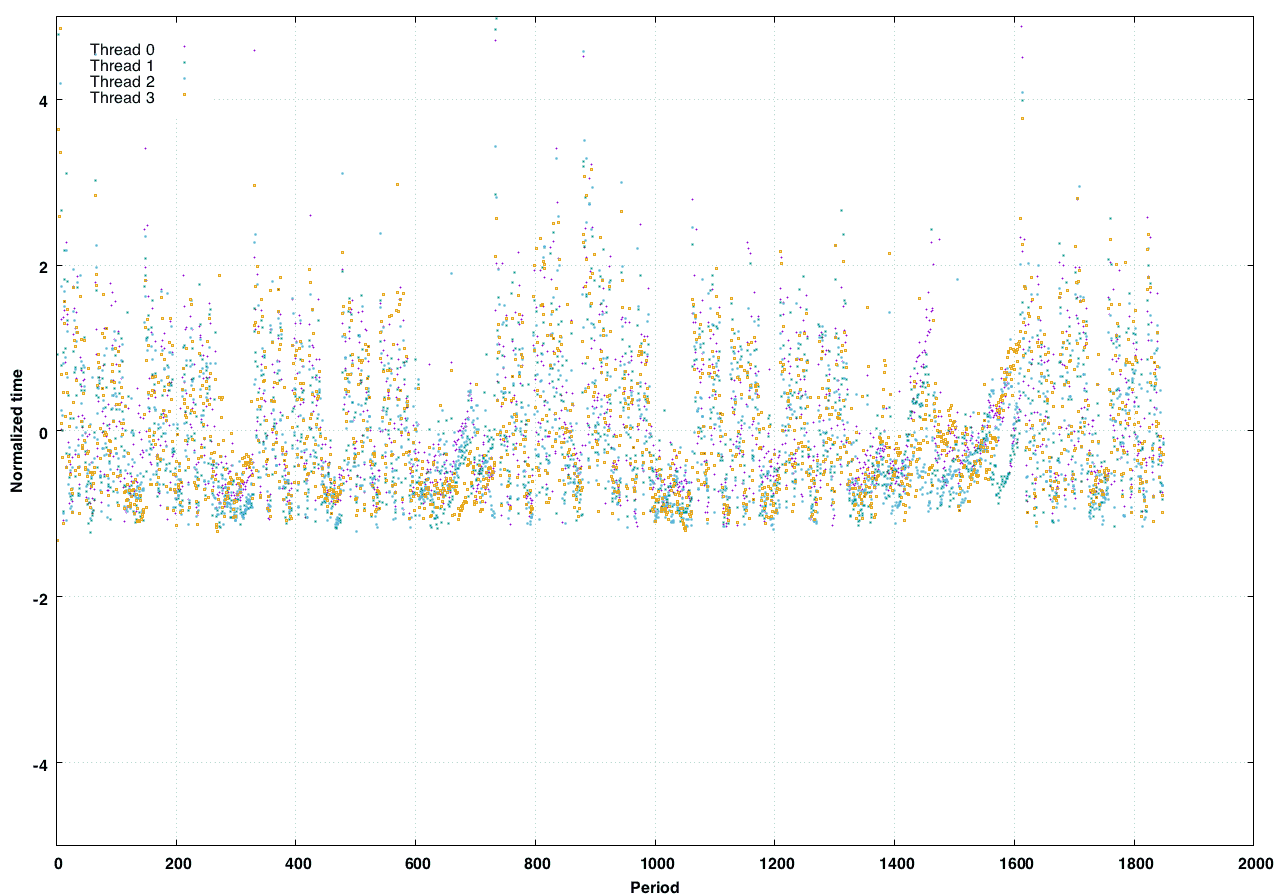Screen dimensions: 1280x896
Task: Click the Thread 1 green legend marker
Action: (x=185, y=63)
